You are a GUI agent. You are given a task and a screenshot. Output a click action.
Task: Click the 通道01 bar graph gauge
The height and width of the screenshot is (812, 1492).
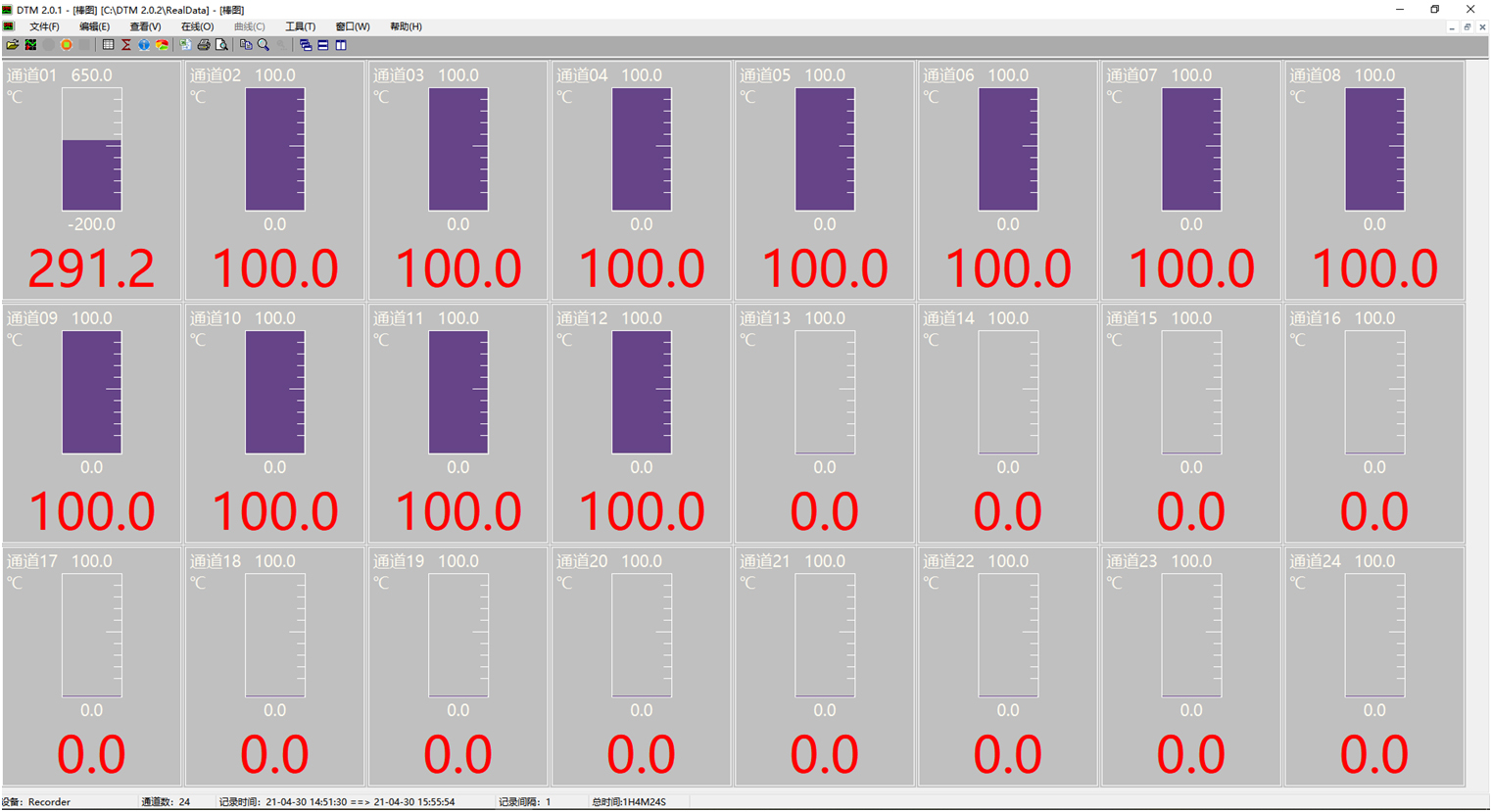[x=92, y=150]
